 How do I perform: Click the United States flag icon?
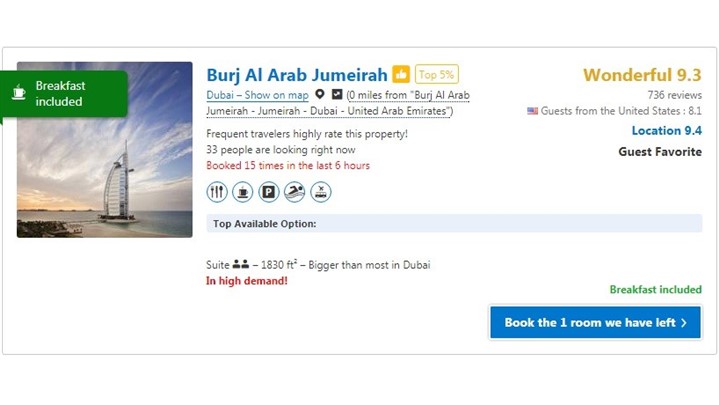coord(533,111)
